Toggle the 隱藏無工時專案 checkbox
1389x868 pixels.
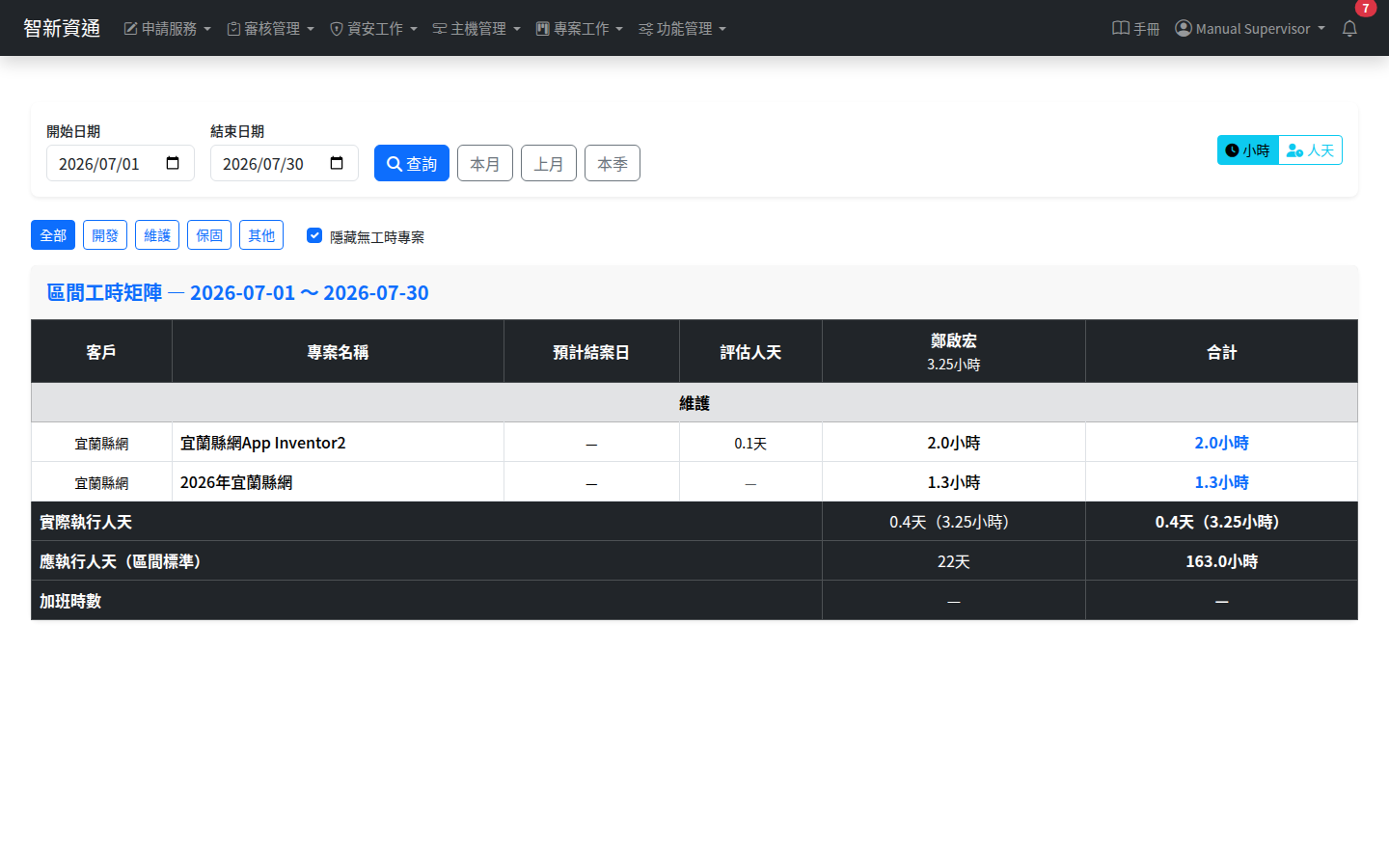coord(314,235)
